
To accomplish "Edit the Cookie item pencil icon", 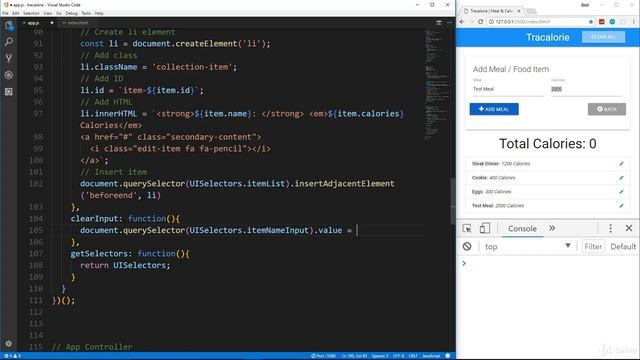I will click(621, 178).
